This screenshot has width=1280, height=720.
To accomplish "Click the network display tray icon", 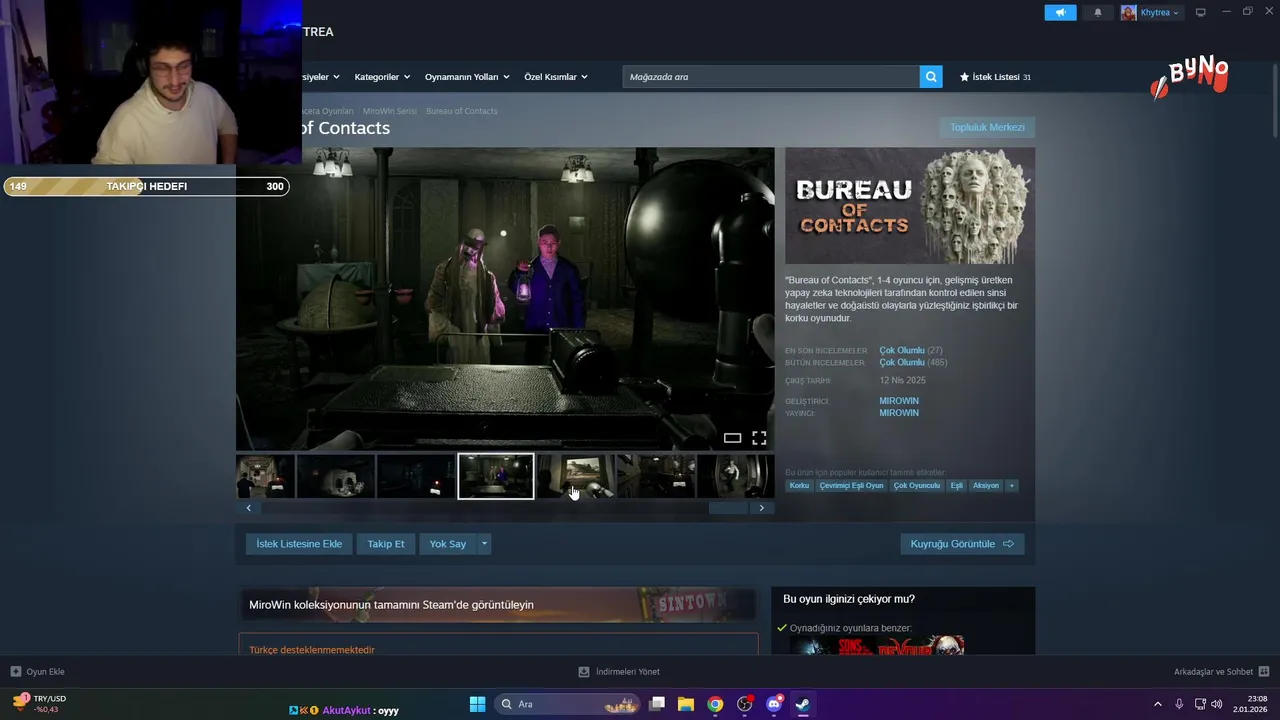I will click(x=1200, y=704).
